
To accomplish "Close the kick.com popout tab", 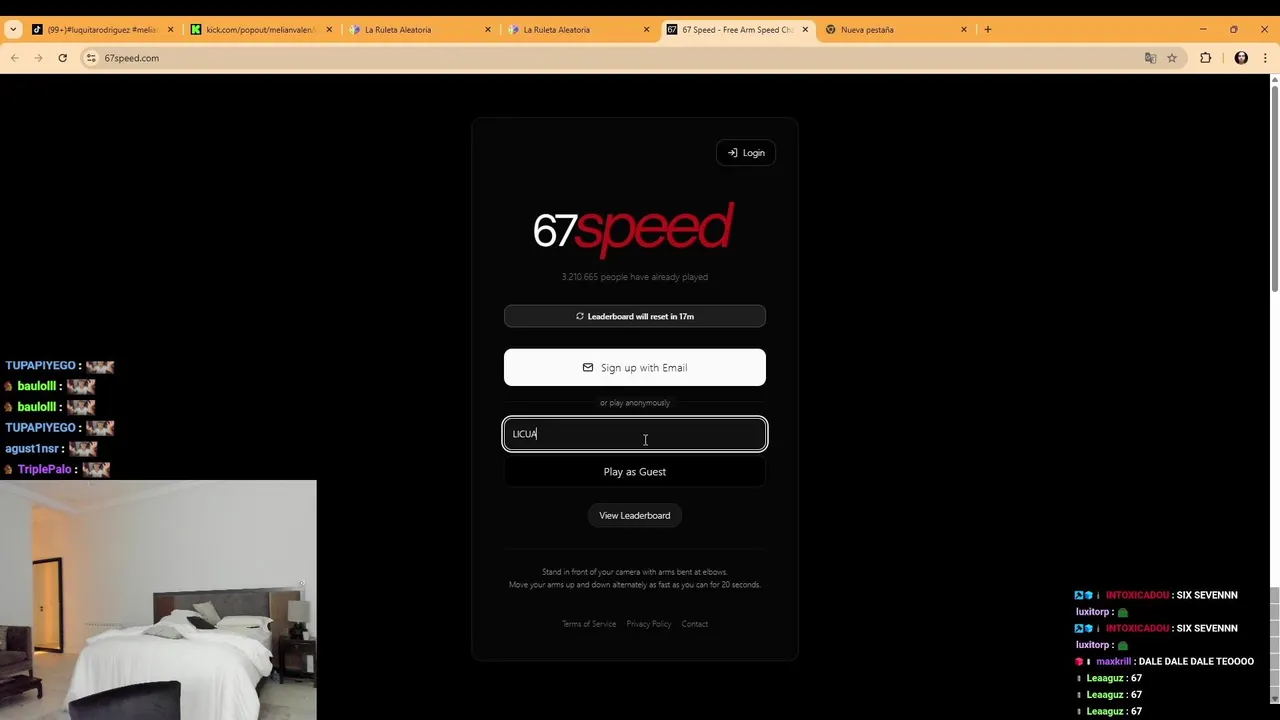I will click(329, 30).
